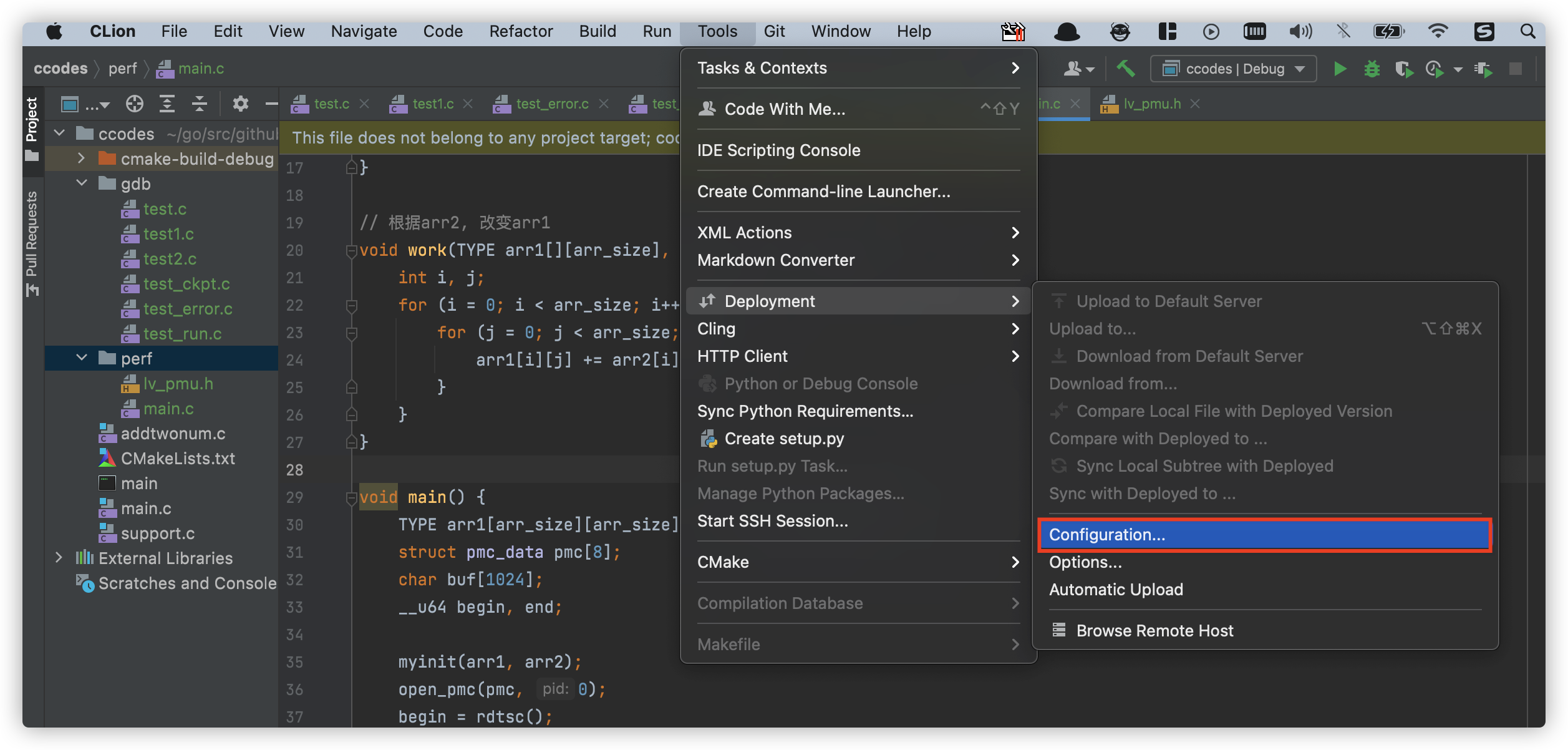Expand the cmake-build-debug folder
Screen dimensions: 1568x750
point(81,158)
